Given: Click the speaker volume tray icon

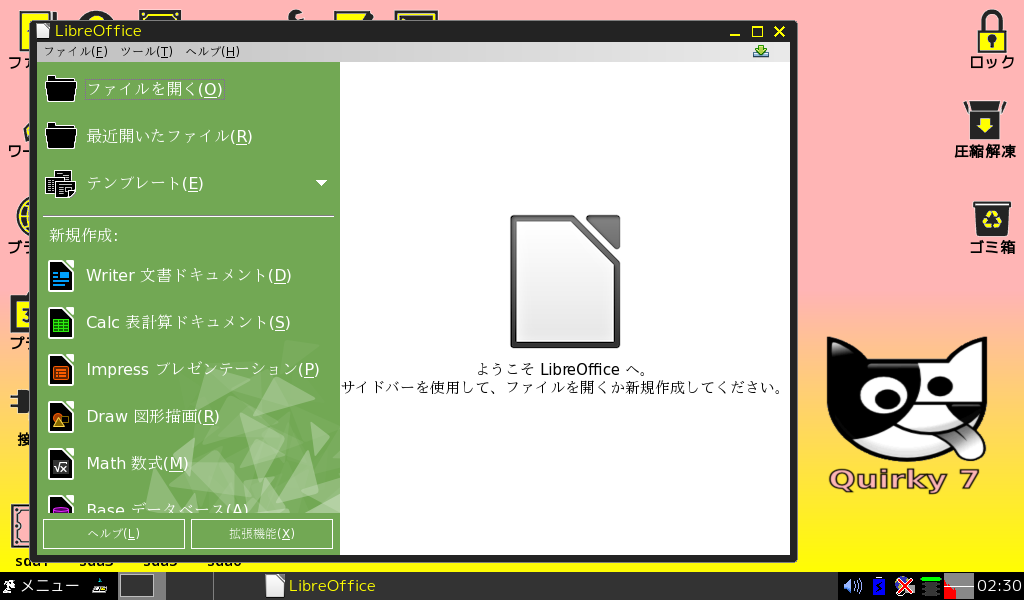Looking at the screenshot, I should pyautogui.click(x=852, y=586).
